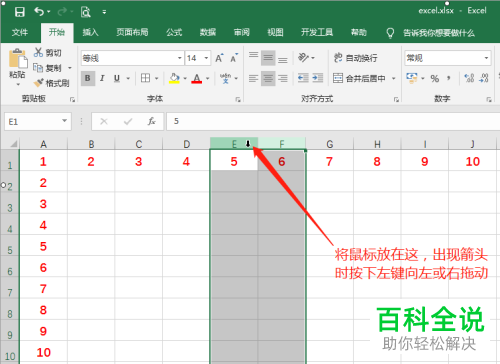This screenshot has width=500, height=364.
Task: Click the Redo arrow icon
Action: (x=62, y=12)
